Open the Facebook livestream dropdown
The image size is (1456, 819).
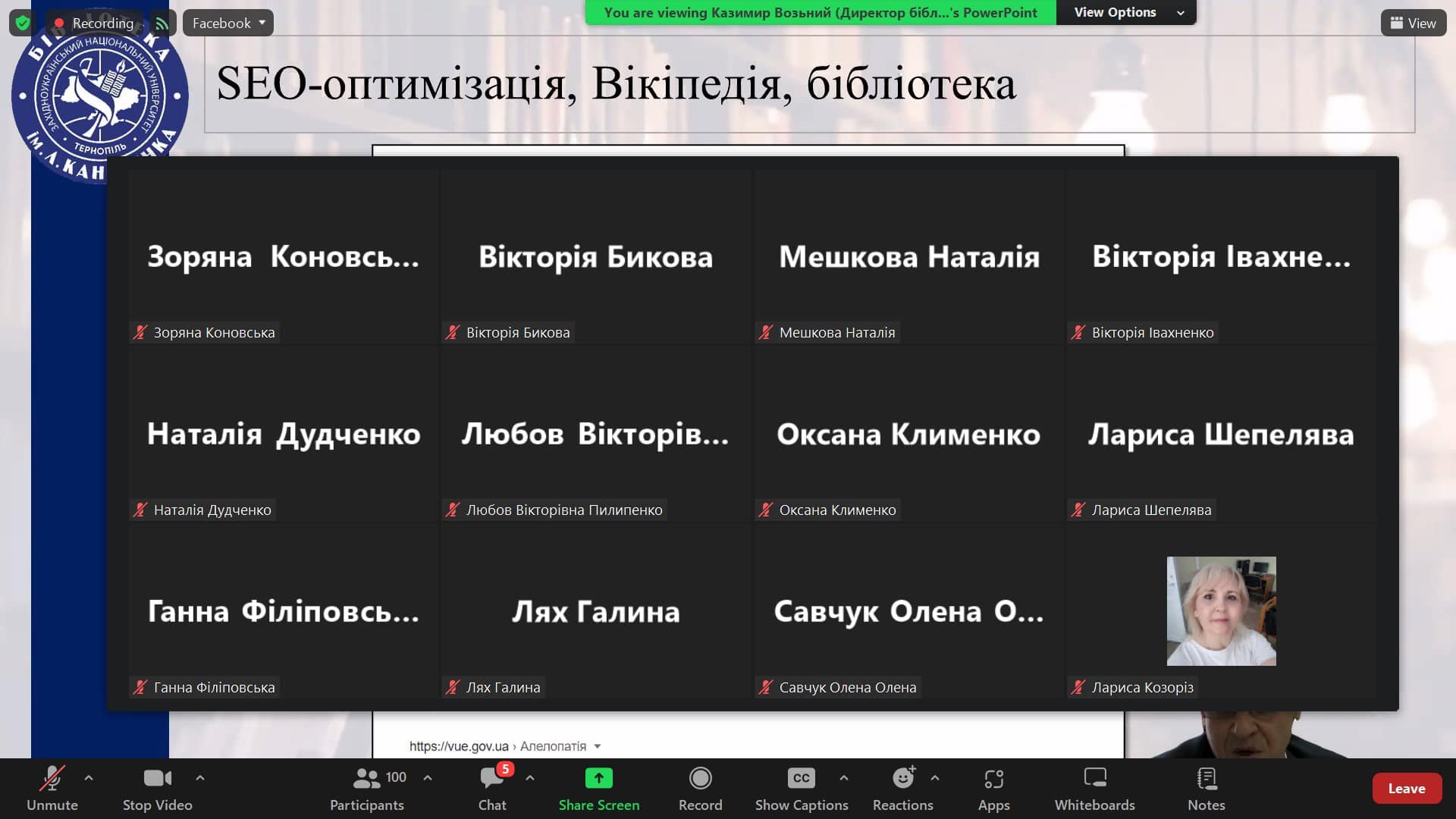228,23
